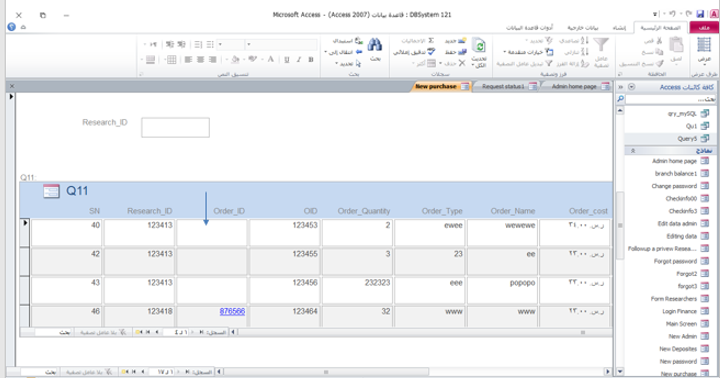Click the save disk icon in title bar
Viewport: 720px width, 378px height.
pos(700,14)
